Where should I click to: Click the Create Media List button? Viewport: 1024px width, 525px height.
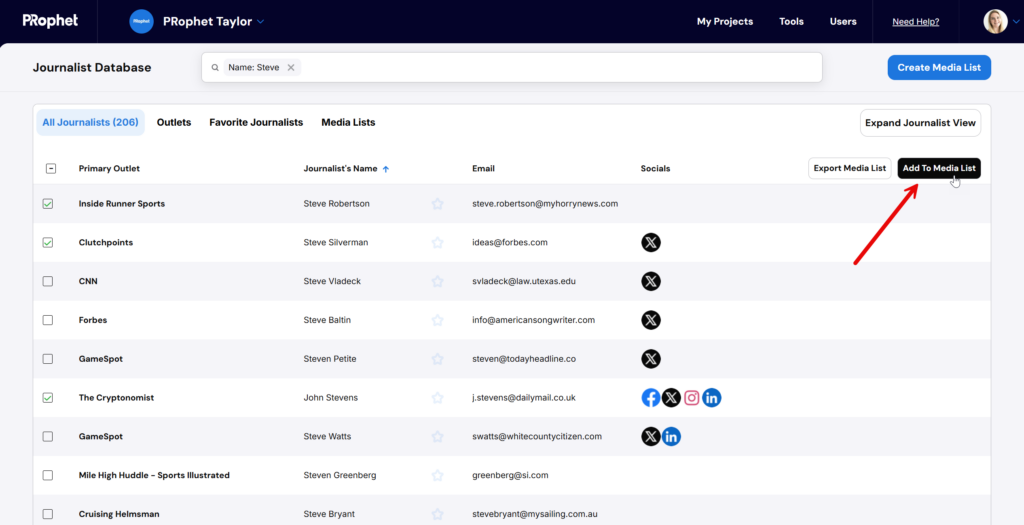point(939,67)
